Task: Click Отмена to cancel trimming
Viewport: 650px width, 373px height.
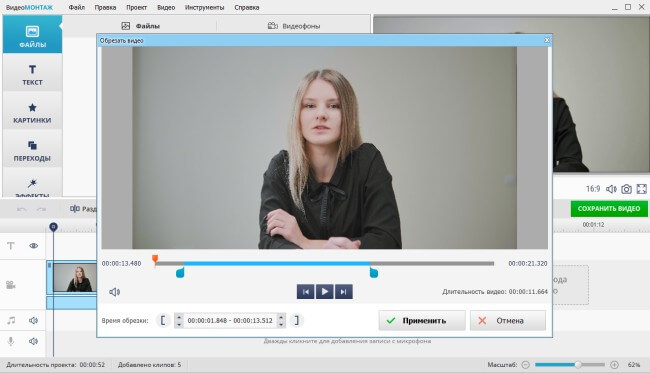Action: (508, 320)
